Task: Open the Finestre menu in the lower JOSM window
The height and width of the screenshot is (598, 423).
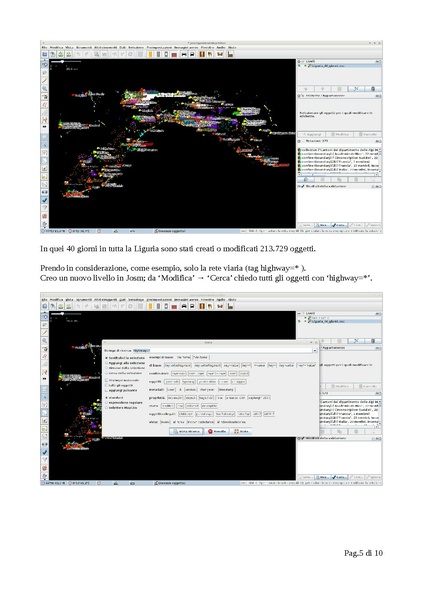Action: tap(207, 300)
